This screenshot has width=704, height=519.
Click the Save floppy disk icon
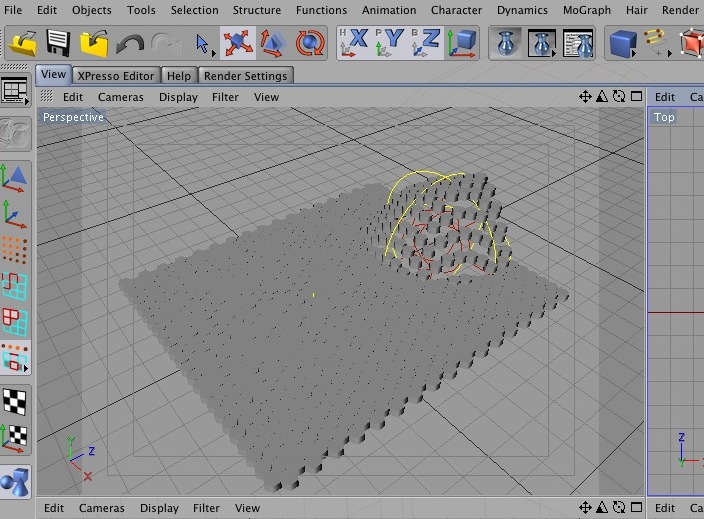[x=58, y=44]
